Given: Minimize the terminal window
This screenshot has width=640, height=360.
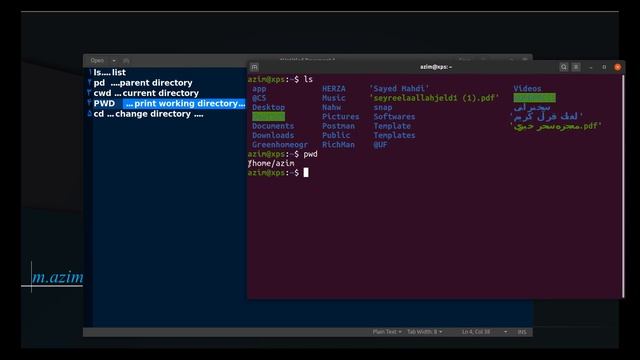Looking at the screenshot, I should coord(591,67).
